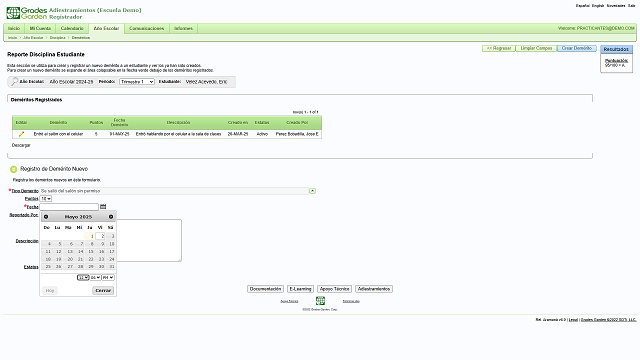Open the footer Adiestramientos button
Image resolution: width=640 pixels, height=360 pixels.
point(374,289)
